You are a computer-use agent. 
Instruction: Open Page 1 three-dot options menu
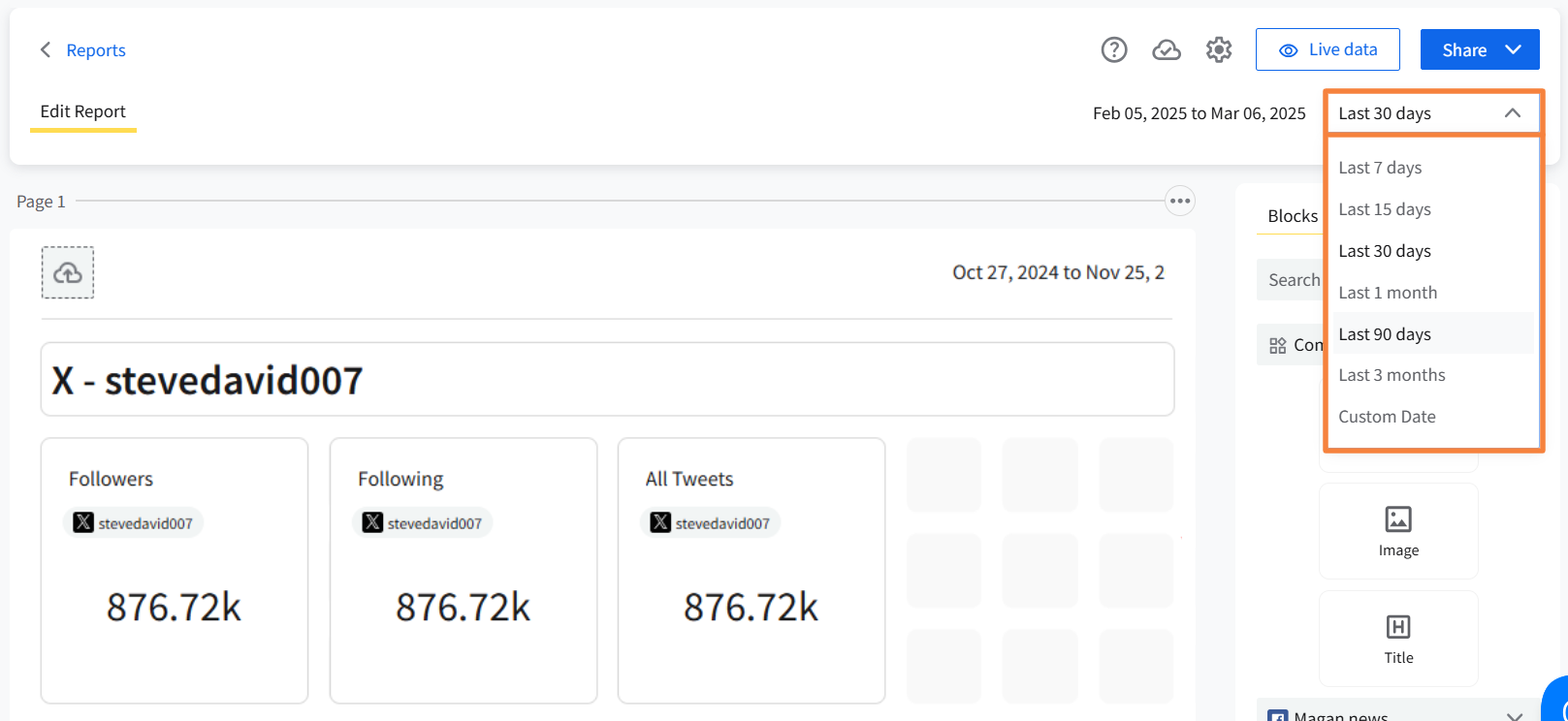(1179, 202)
